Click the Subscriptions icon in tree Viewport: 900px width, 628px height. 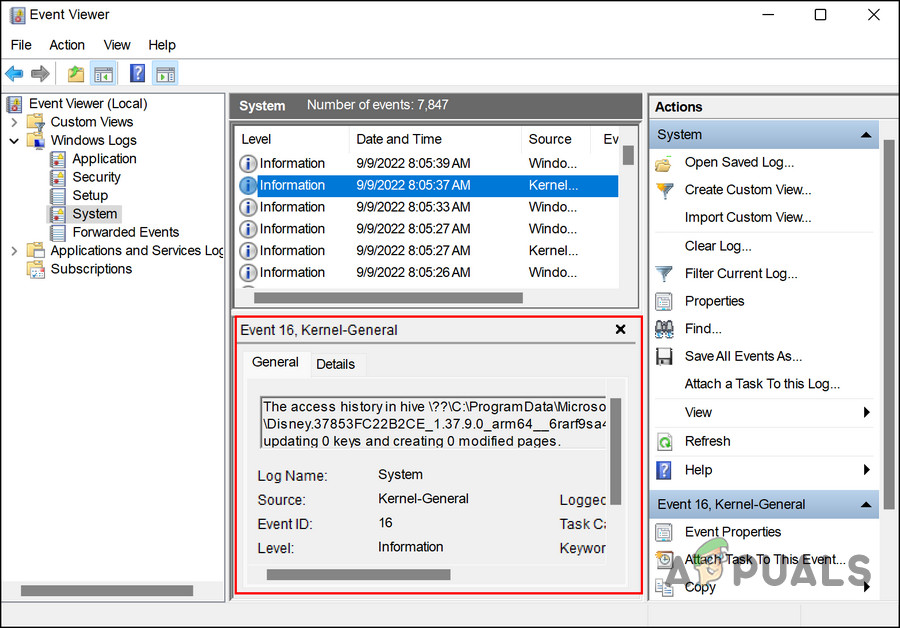pyautogui.click(x=36, y=269)
